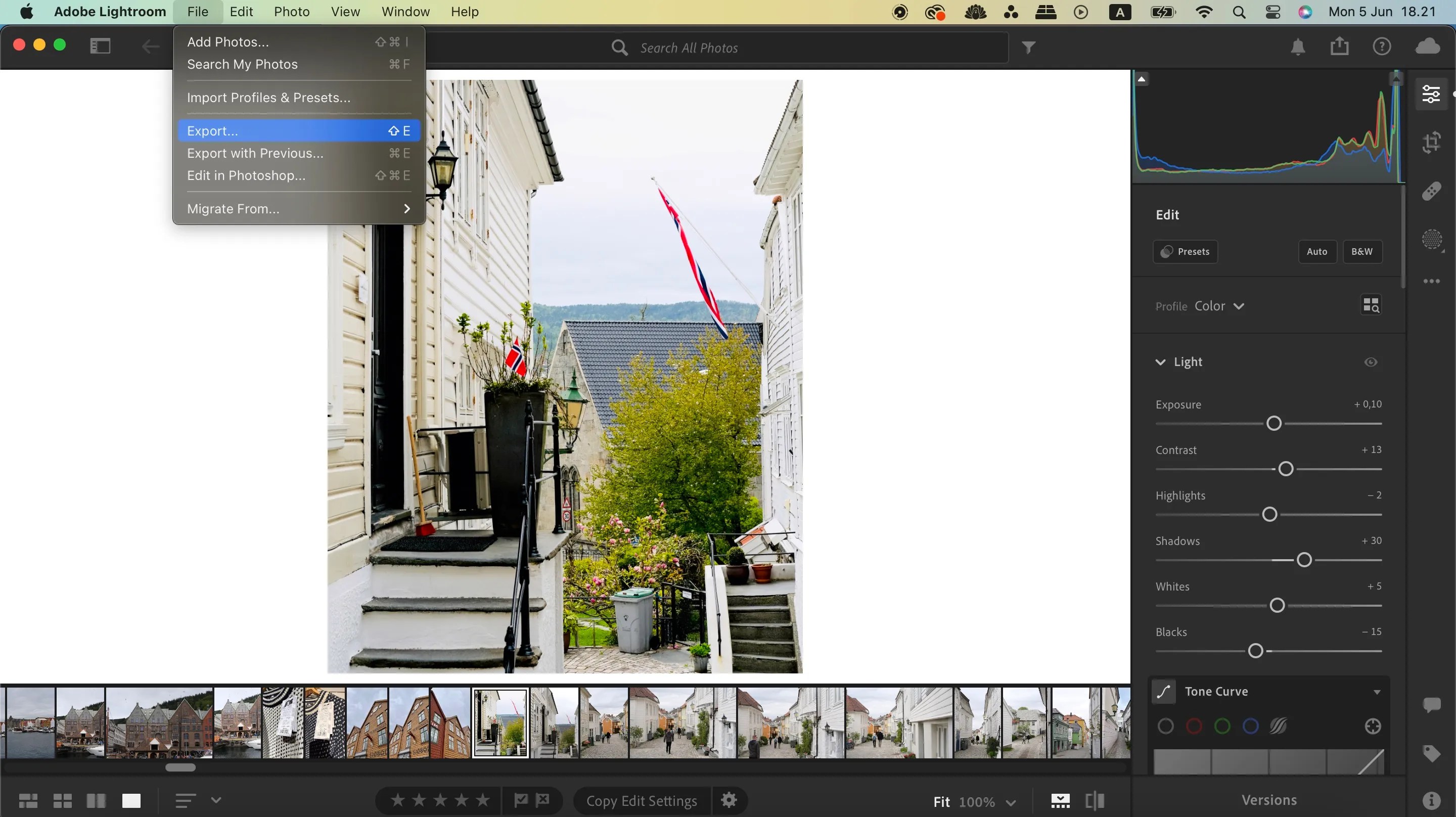Select the blue channel swatch in Tone Curve
The height and width of the screenshot is (817, 1456).
(1250, 726)
